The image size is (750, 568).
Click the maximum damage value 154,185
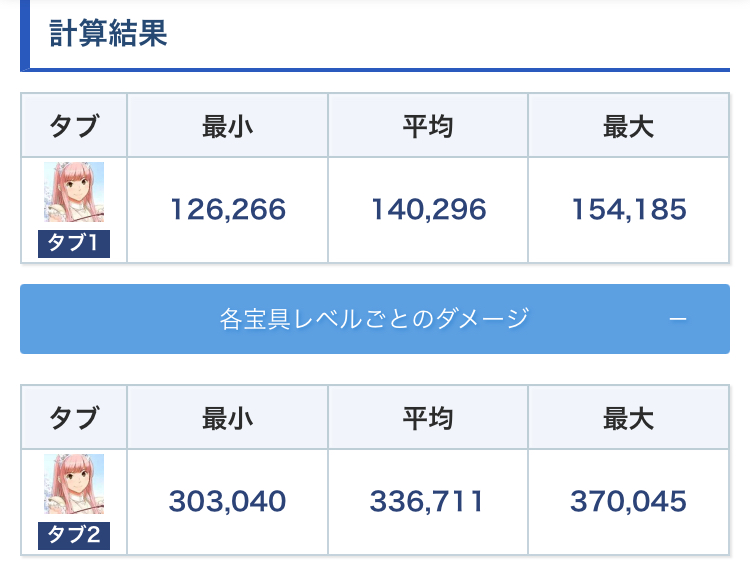(629, 209)
